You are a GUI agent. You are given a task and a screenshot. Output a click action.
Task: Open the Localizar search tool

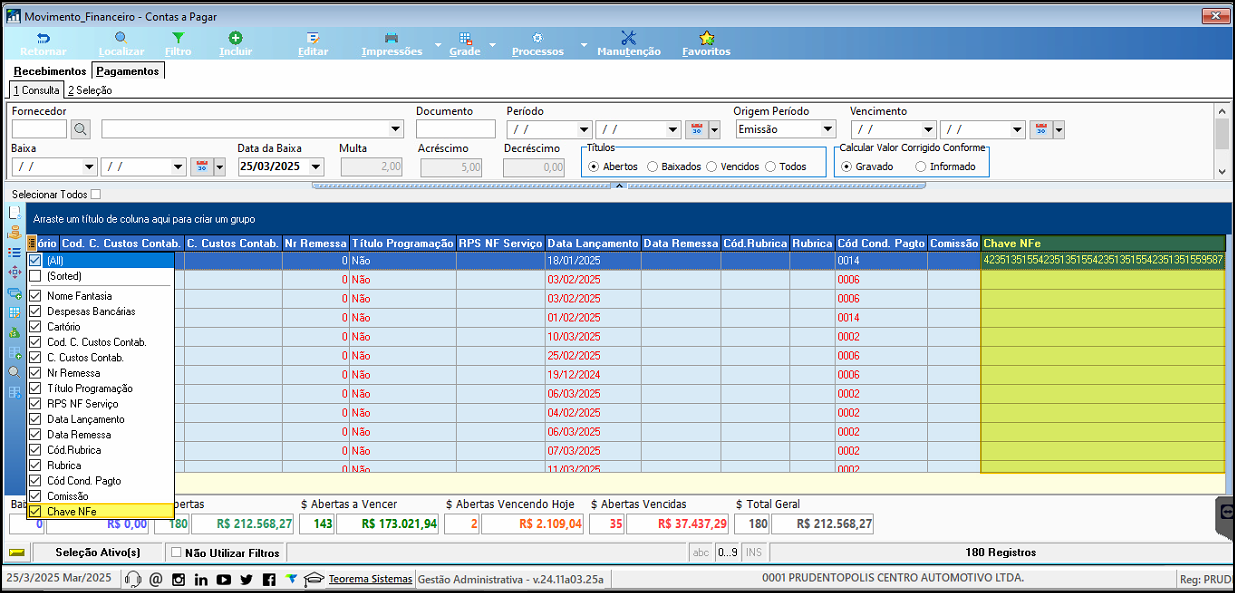pyautogui.click(x=121, y=38)
